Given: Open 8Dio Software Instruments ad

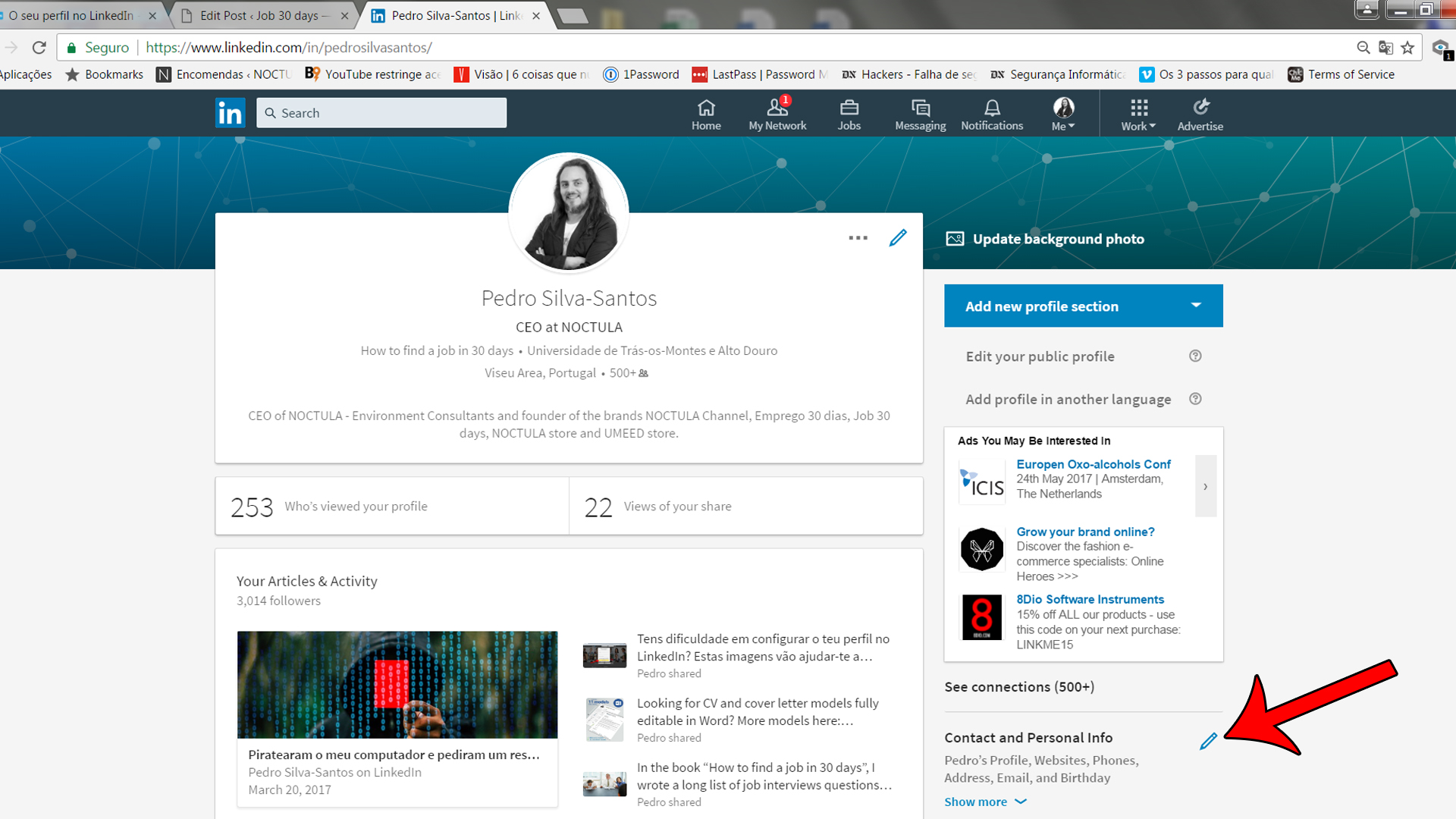Looking at the screenshot, I should coord(1090,599).
